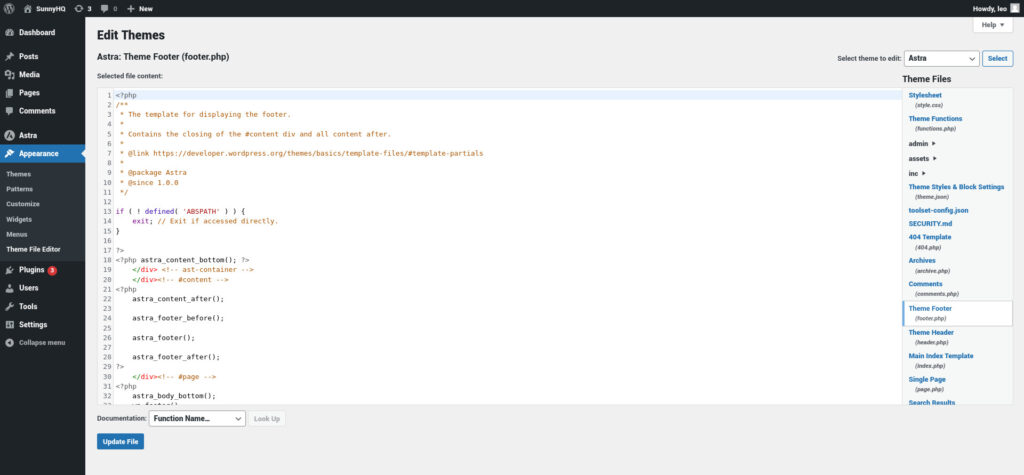Image resolution: width=1024 pixels, height=475 pixels.
Task: Click the developer.wordpress.org @link comment line
Action: pos(302,153)
